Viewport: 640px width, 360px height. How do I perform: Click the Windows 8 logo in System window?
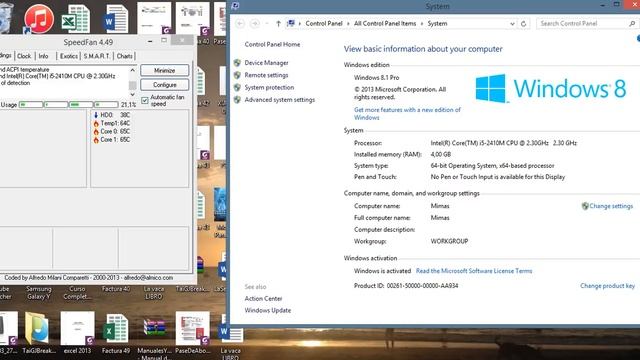550,88
